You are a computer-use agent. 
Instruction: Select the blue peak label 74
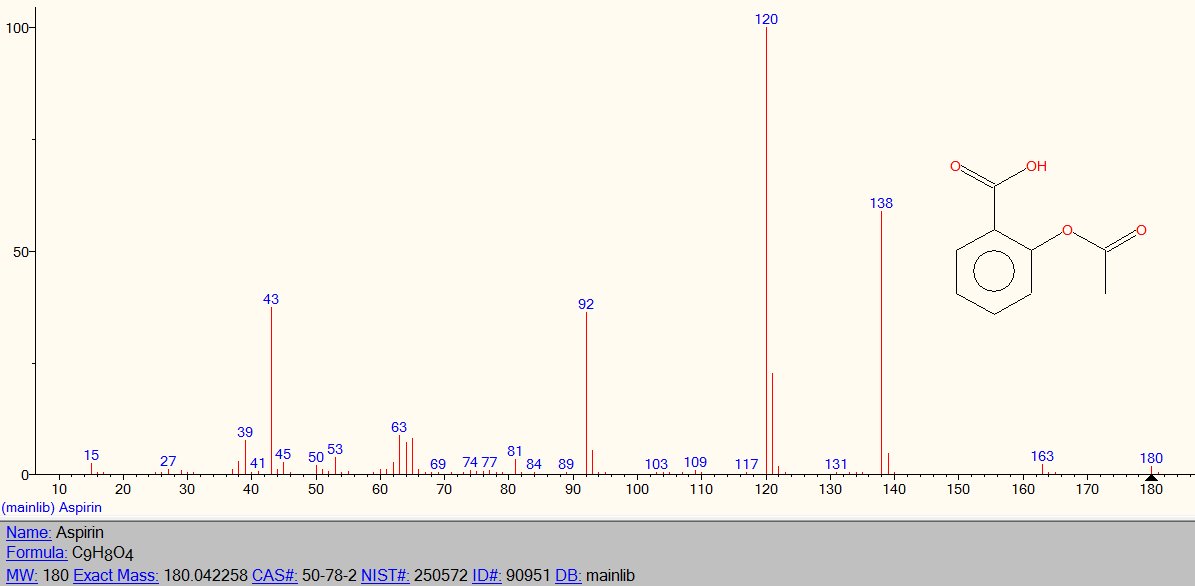pos(469,463)
